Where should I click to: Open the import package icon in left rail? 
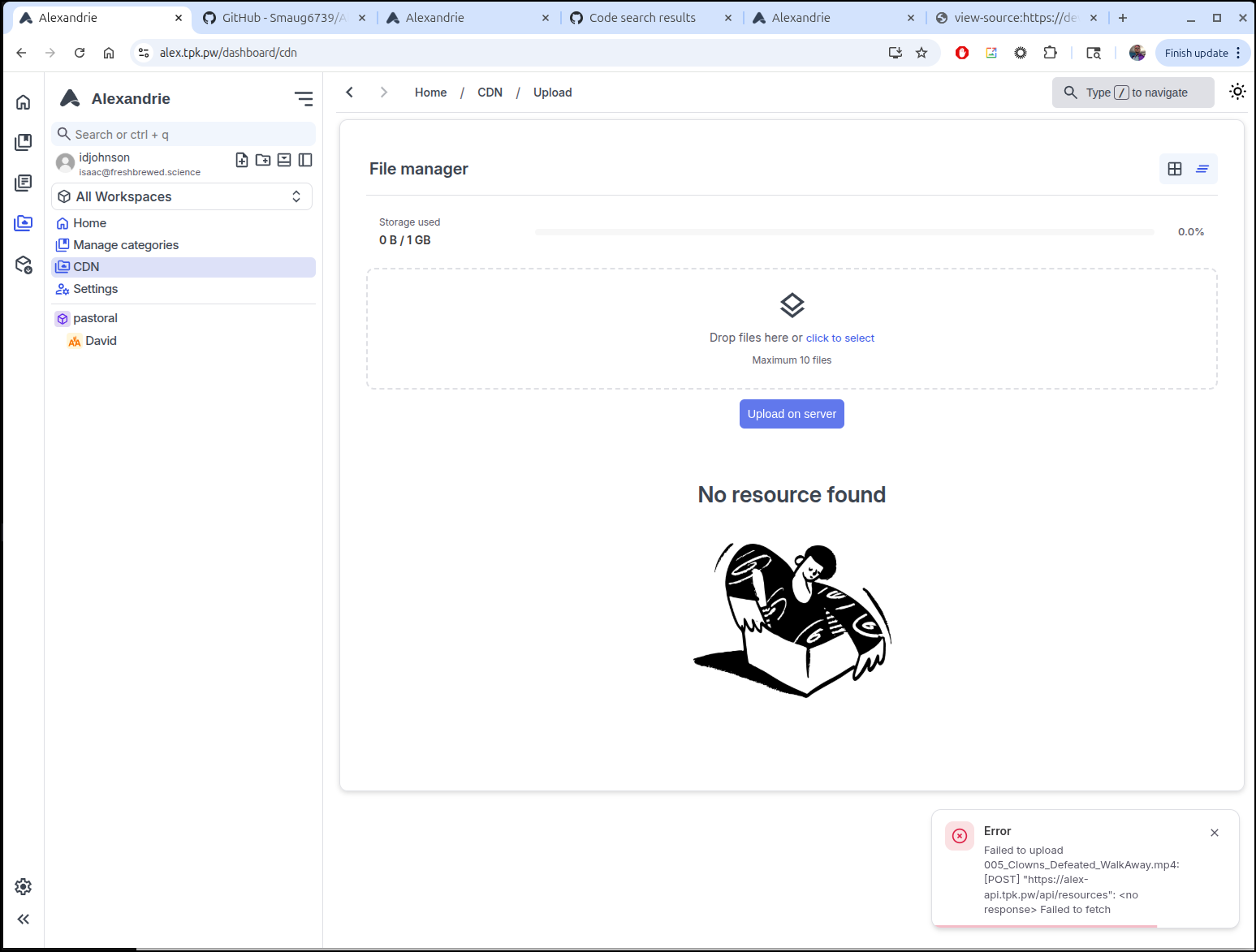pos(24,265)
